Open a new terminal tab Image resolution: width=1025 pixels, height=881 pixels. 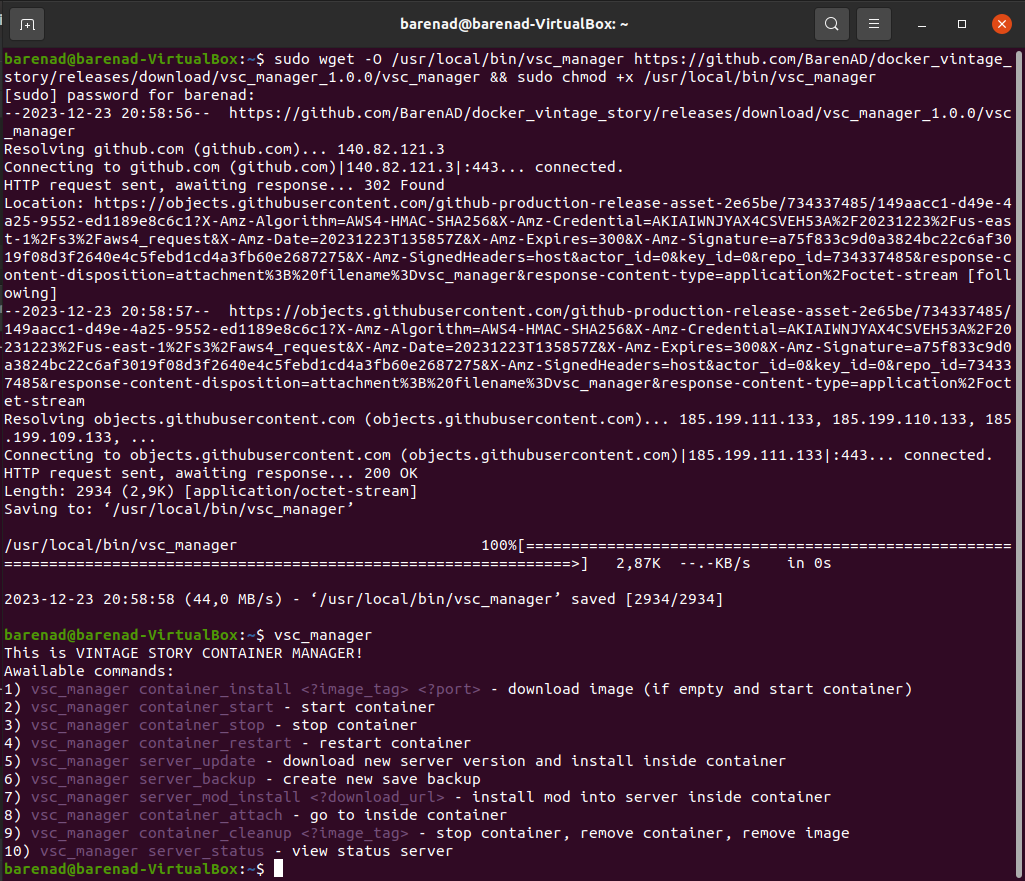[27, 23]
